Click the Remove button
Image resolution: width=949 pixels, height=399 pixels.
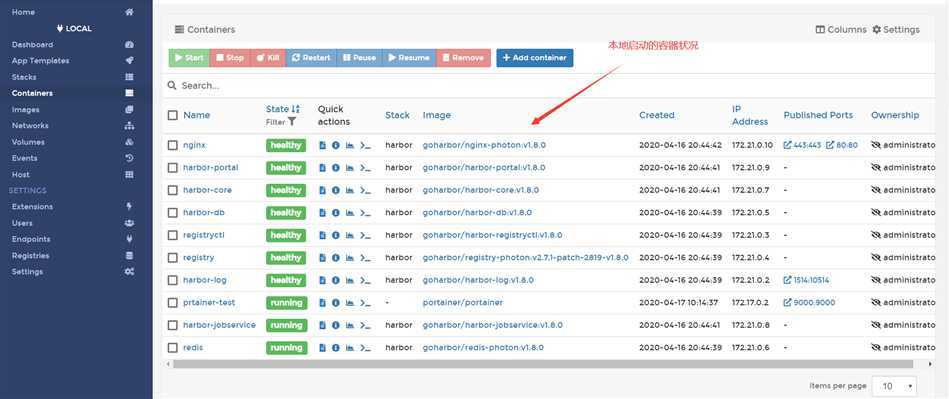463,58
